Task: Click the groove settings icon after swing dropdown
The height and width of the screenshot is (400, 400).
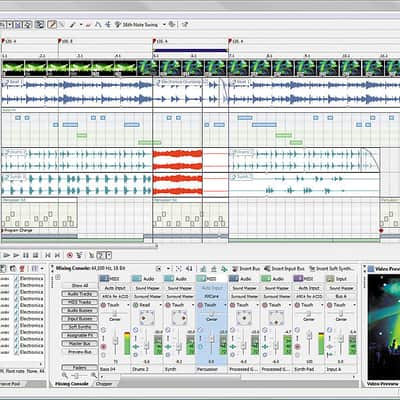Action: 172,24
